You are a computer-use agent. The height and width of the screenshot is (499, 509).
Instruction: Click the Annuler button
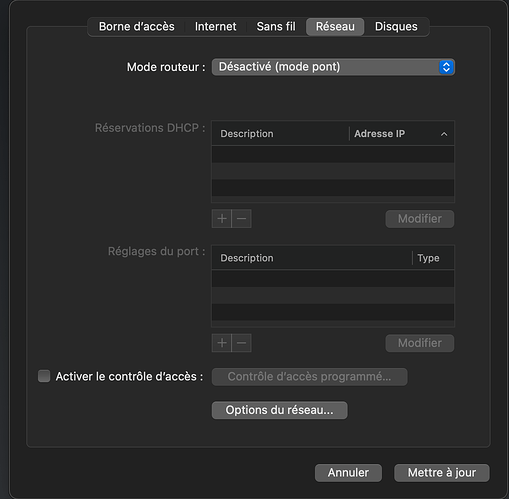348,473
